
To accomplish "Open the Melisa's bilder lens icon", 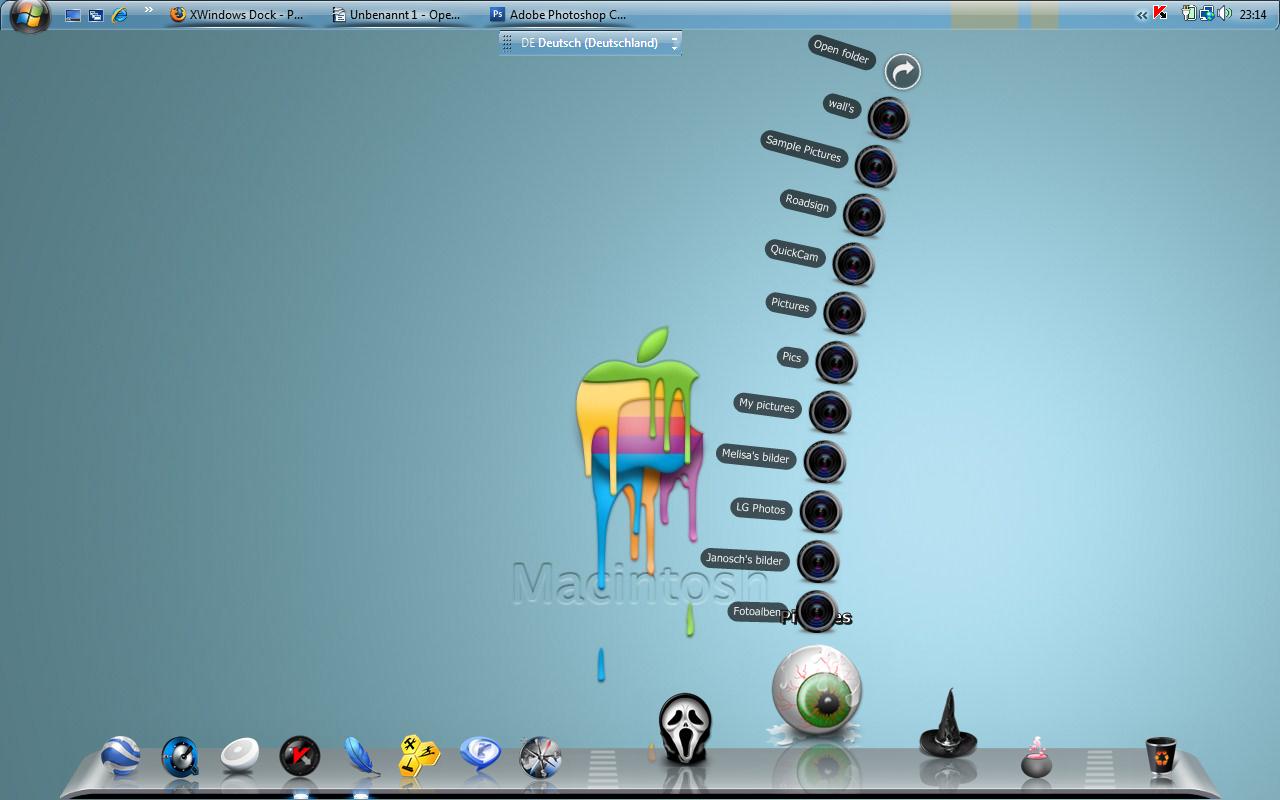I will coord(824,462).
